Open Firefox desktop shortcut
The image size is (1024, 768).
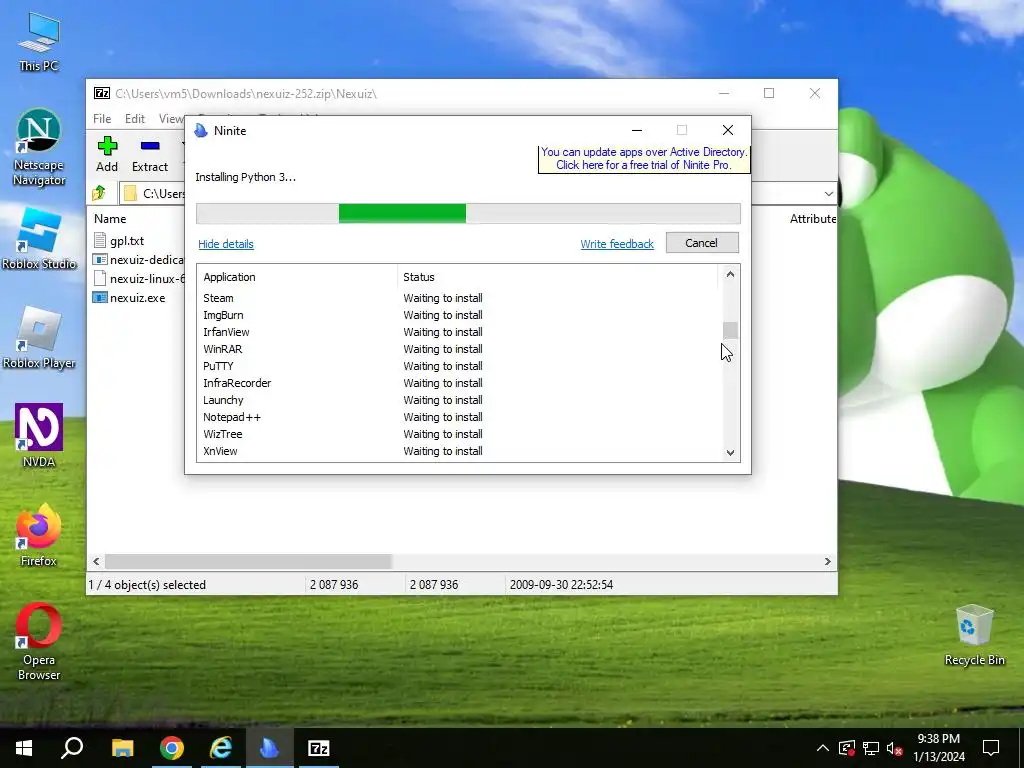(x=39, y=535)
